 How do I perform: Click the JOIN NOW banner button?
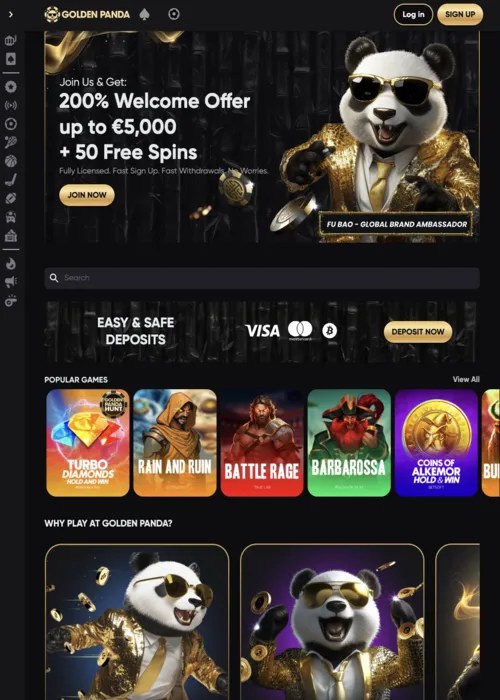[x=87, y=195]
